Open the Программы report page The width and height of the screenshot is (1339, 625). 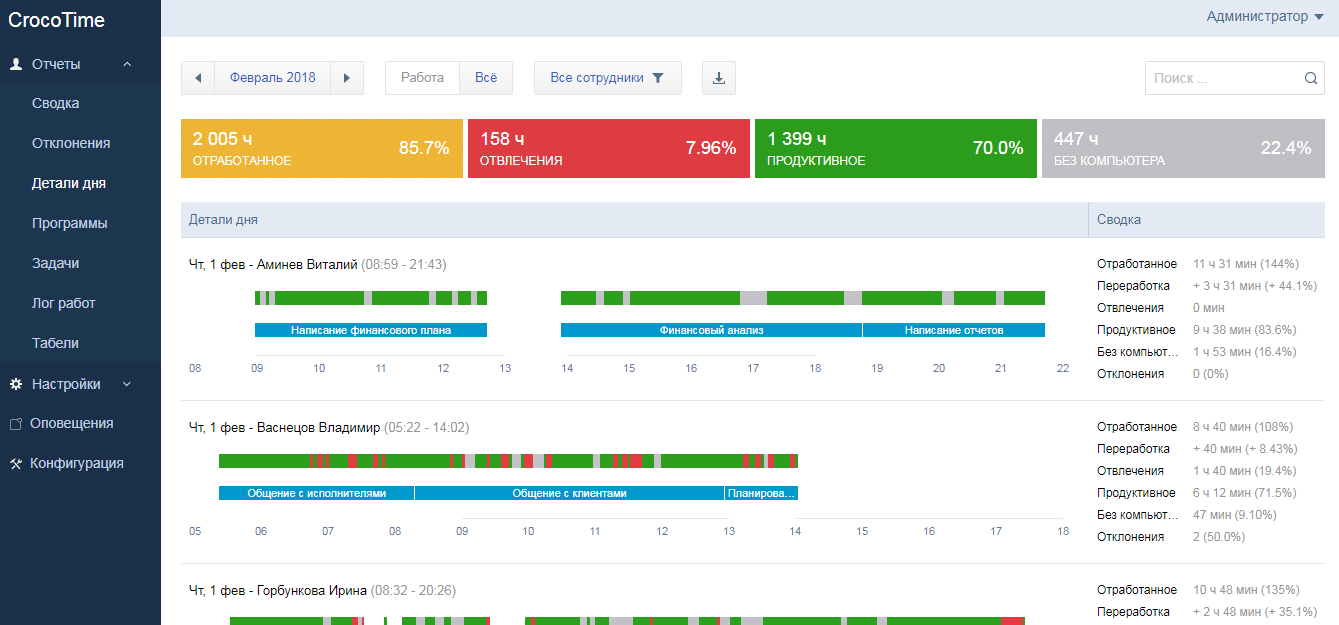coord(69,223)
